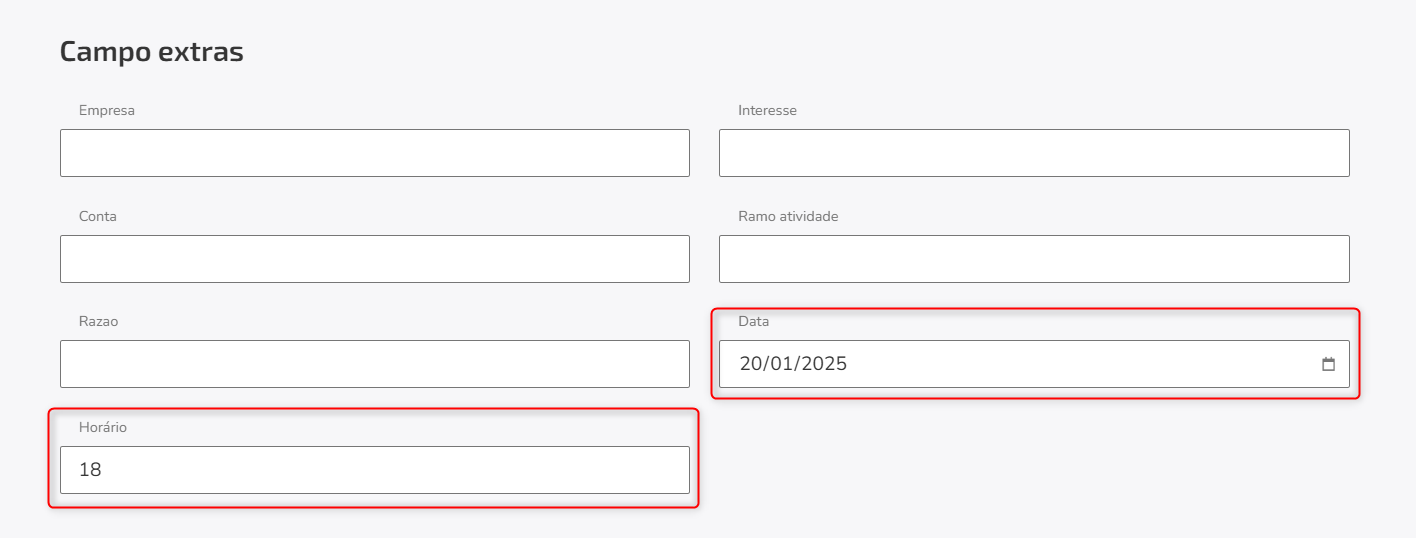Select the day segment 20 in Data
This screenshot has width=1416, height=538.
tap(751, 364)
